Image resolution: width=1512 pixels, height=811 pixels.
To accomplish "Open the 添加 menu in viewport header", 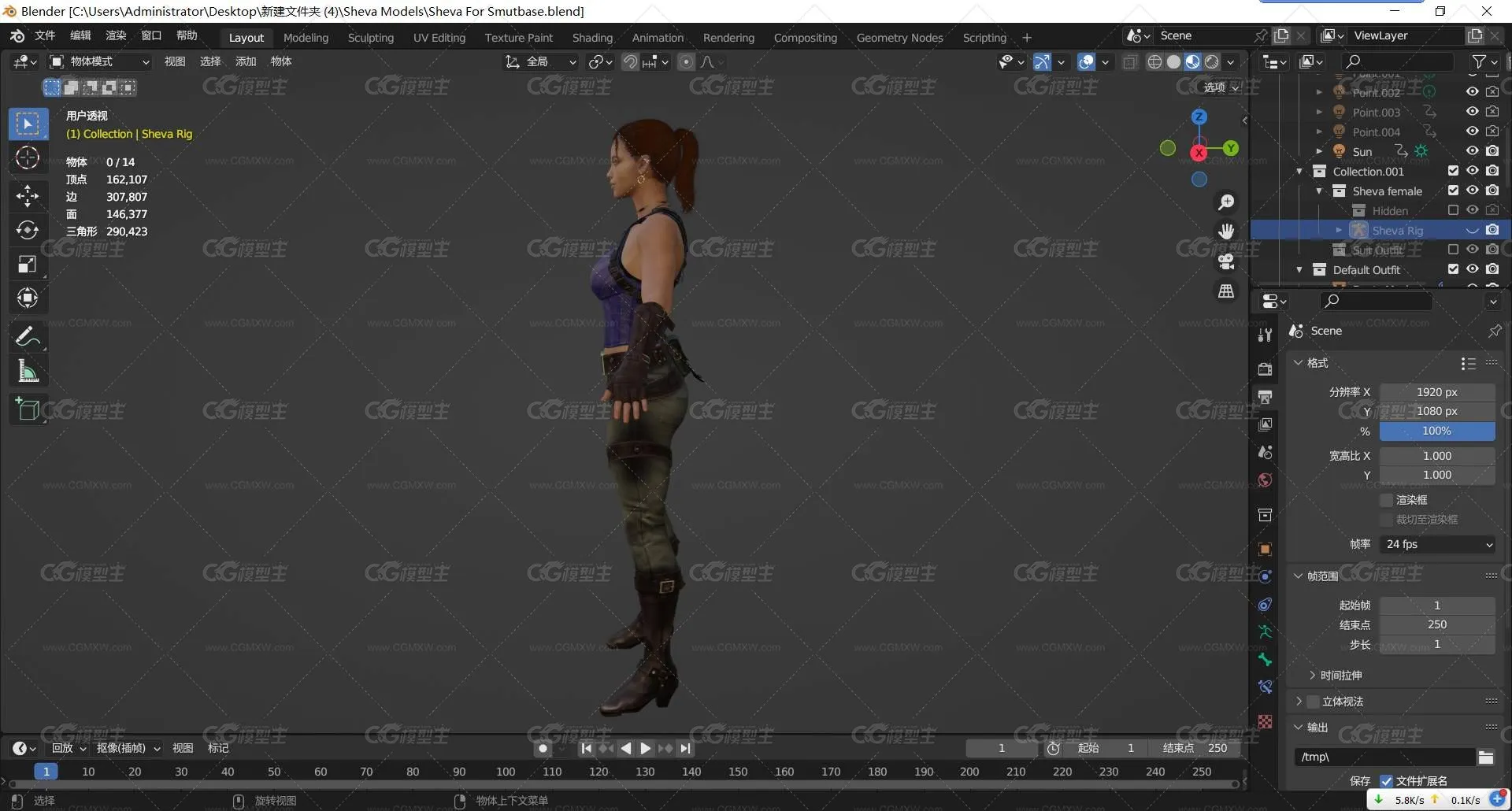I will 246,62.
